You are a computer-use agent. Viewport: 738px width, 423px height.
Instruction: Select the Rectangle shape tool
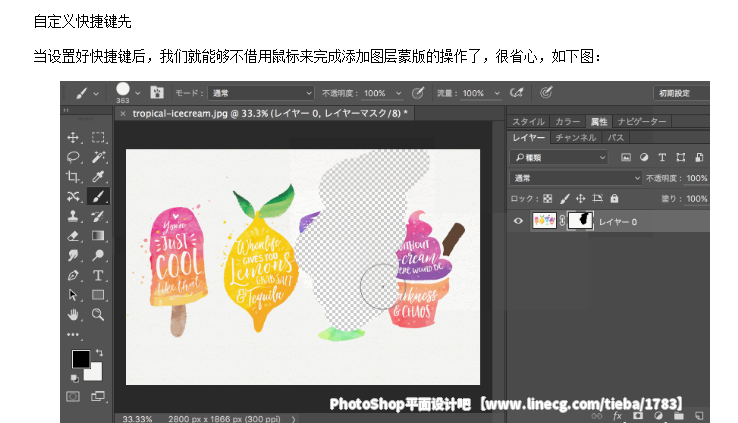tap(98, 295)
